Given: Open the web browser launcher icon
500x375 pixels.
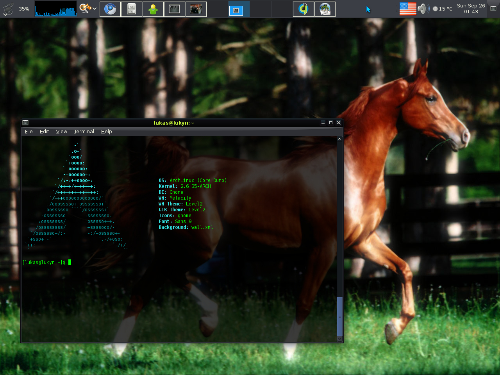Looking at the screenshot, I should 110,9.
